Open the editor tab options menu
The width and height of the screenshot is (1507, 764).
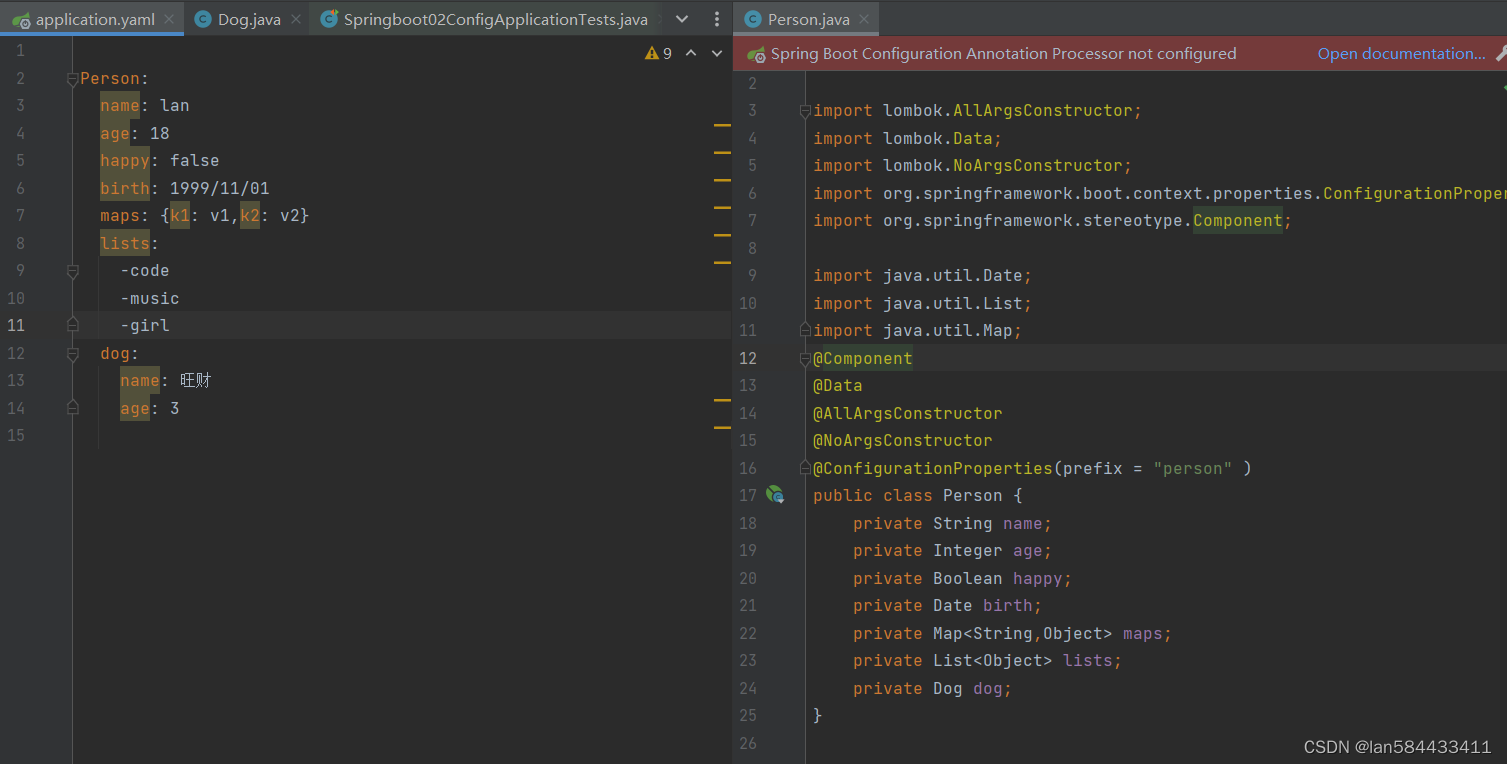[x=716, y=19]
